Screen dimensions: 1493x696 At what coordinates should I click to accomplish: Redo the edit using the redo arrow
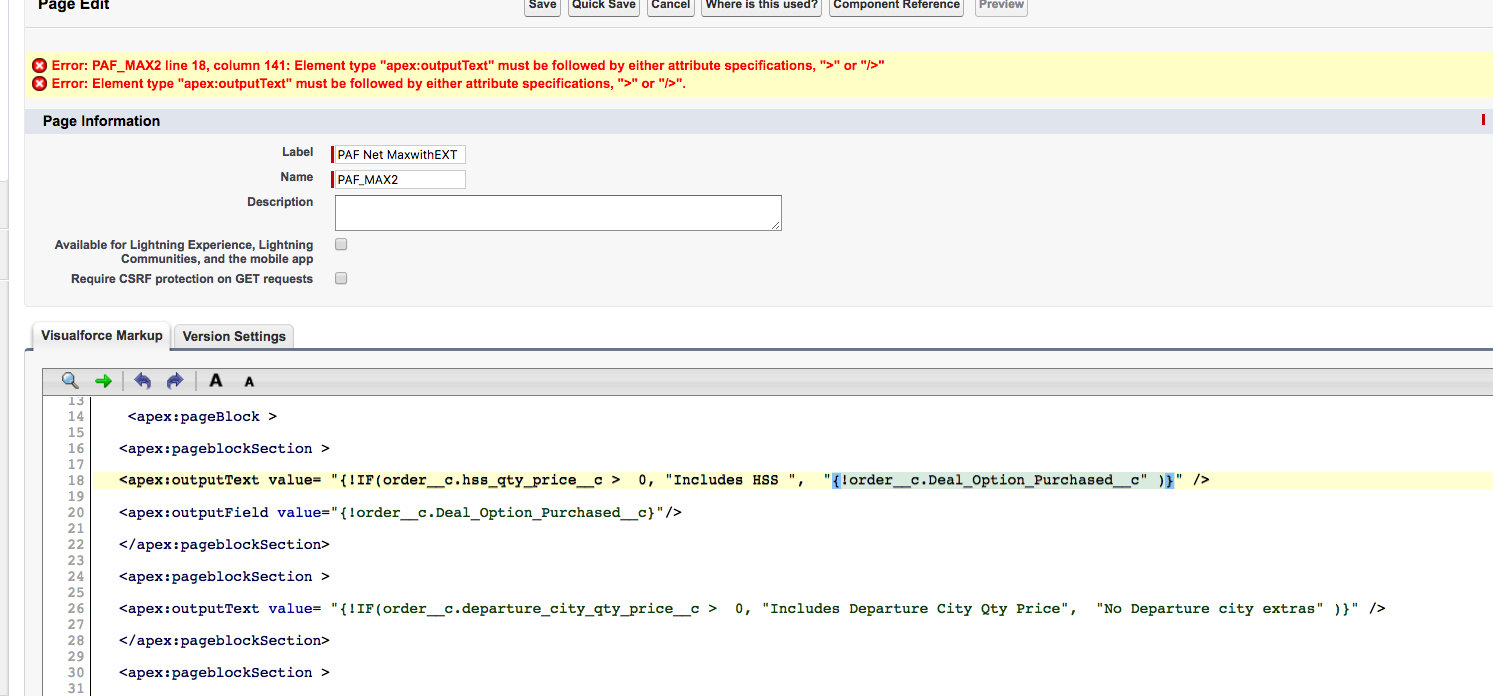pos(173,381)
